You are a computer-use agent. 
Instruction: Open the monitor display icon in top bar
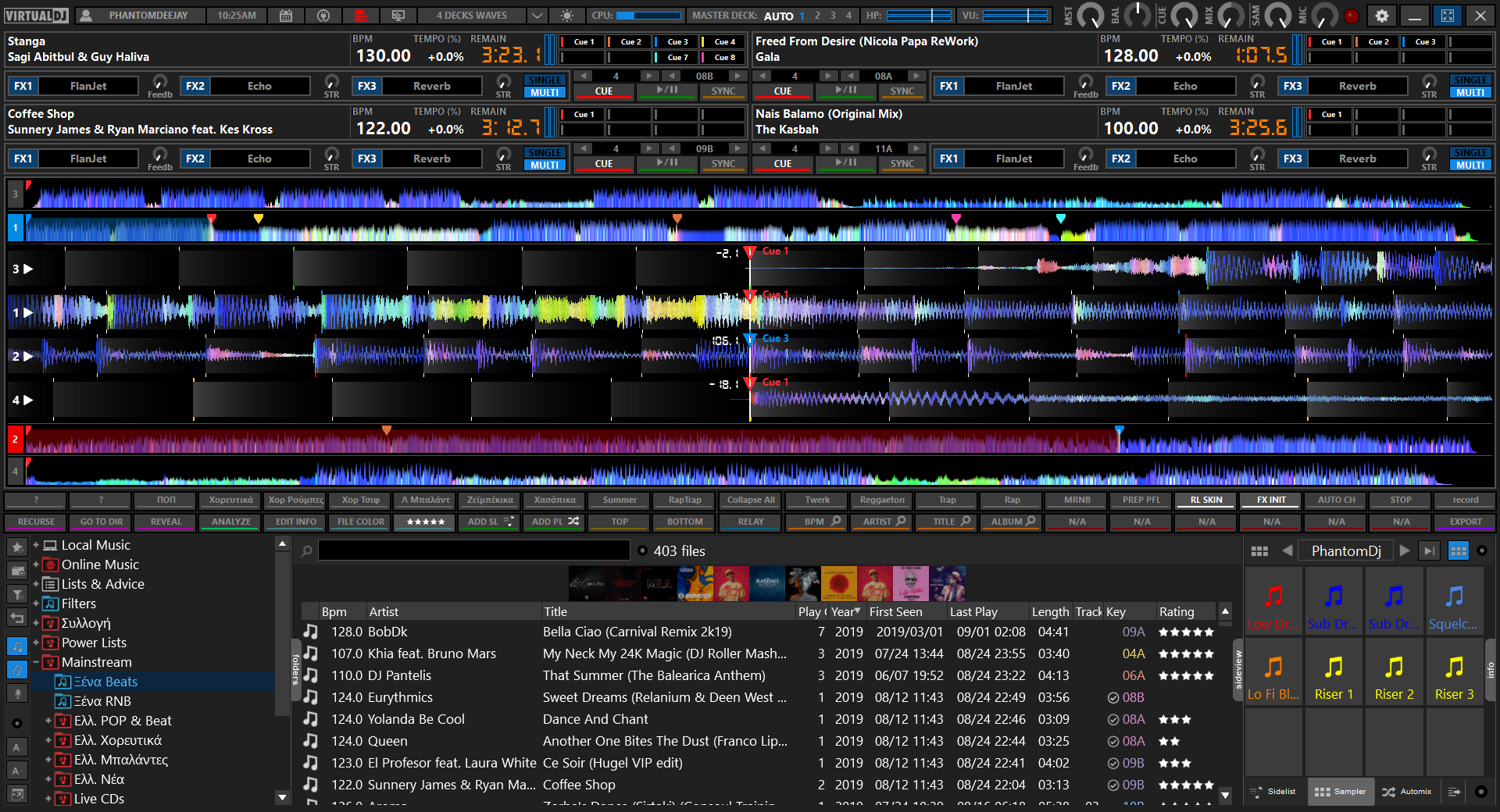(x=398, y=16)
